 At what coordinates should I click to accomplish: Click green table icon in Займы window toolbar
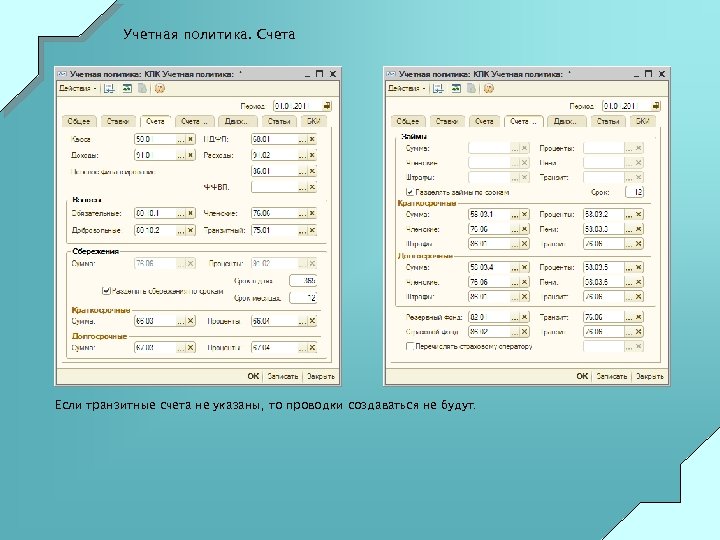pos(456,89)
